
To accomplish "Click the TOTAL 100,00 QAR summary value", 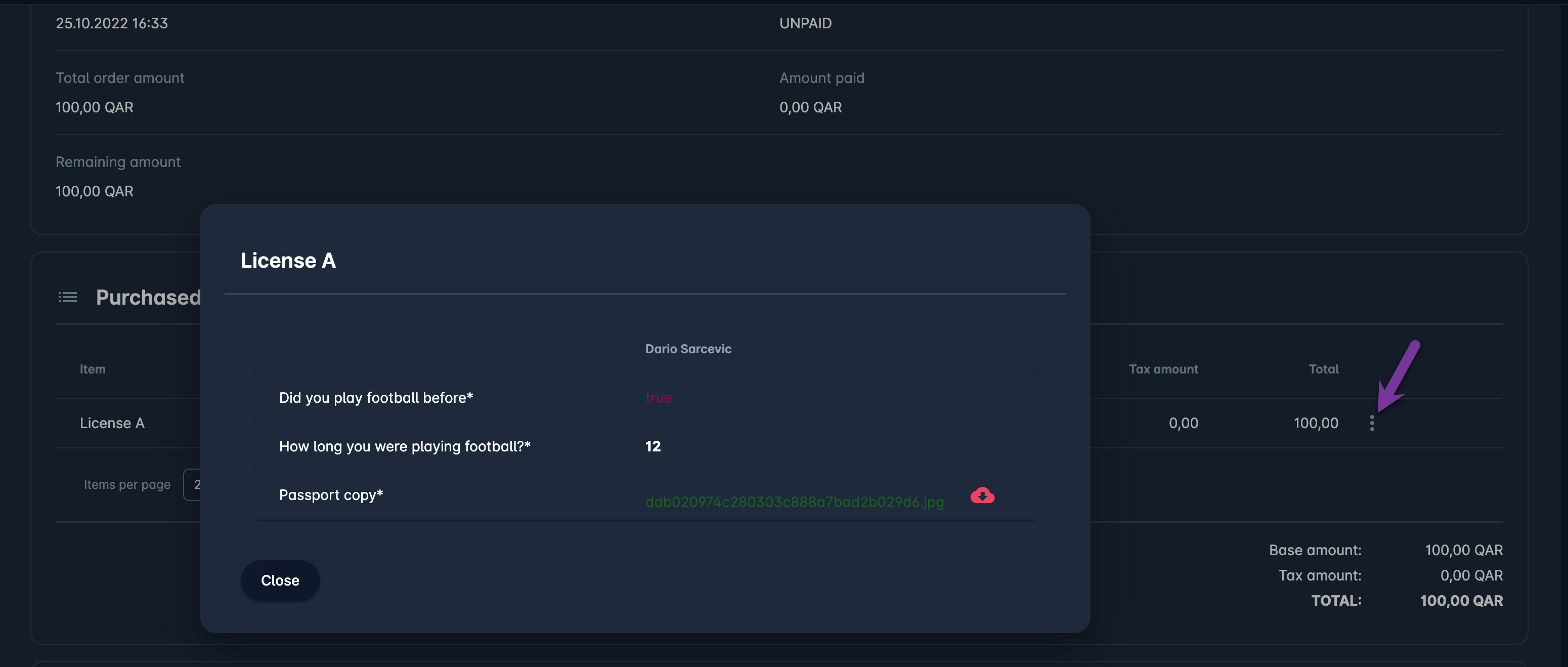I will pos(1461,601).
